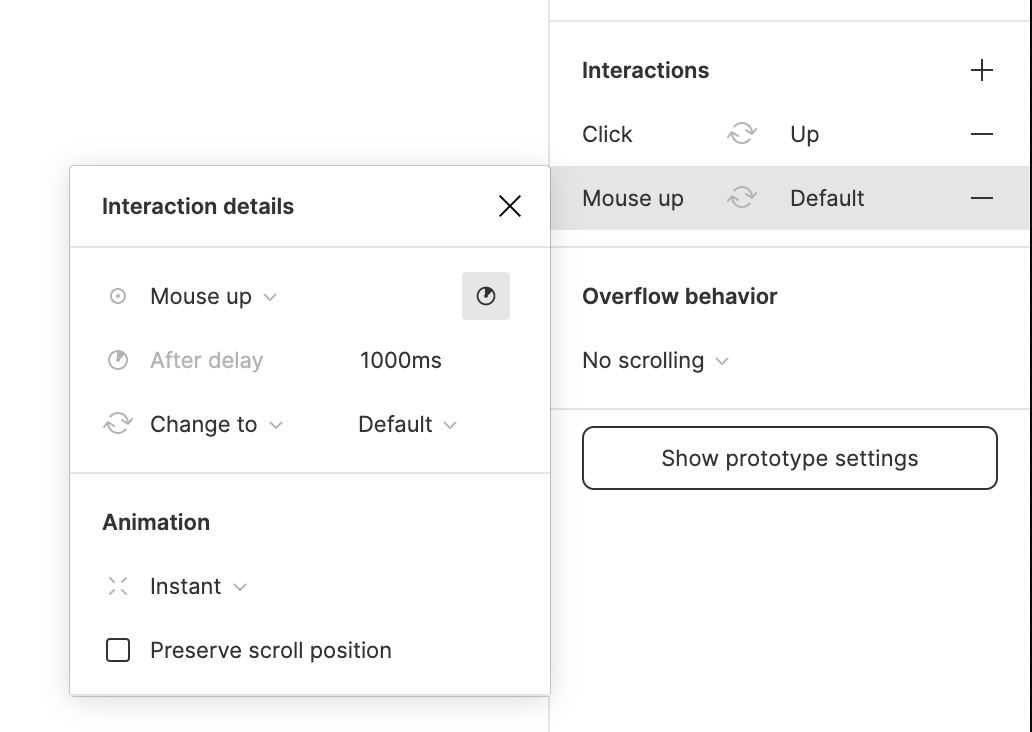The width and height of the screenshot is (1032, 732).
Task: Remove the Click interaction with minus icon
Action: (x=981, y=134)
